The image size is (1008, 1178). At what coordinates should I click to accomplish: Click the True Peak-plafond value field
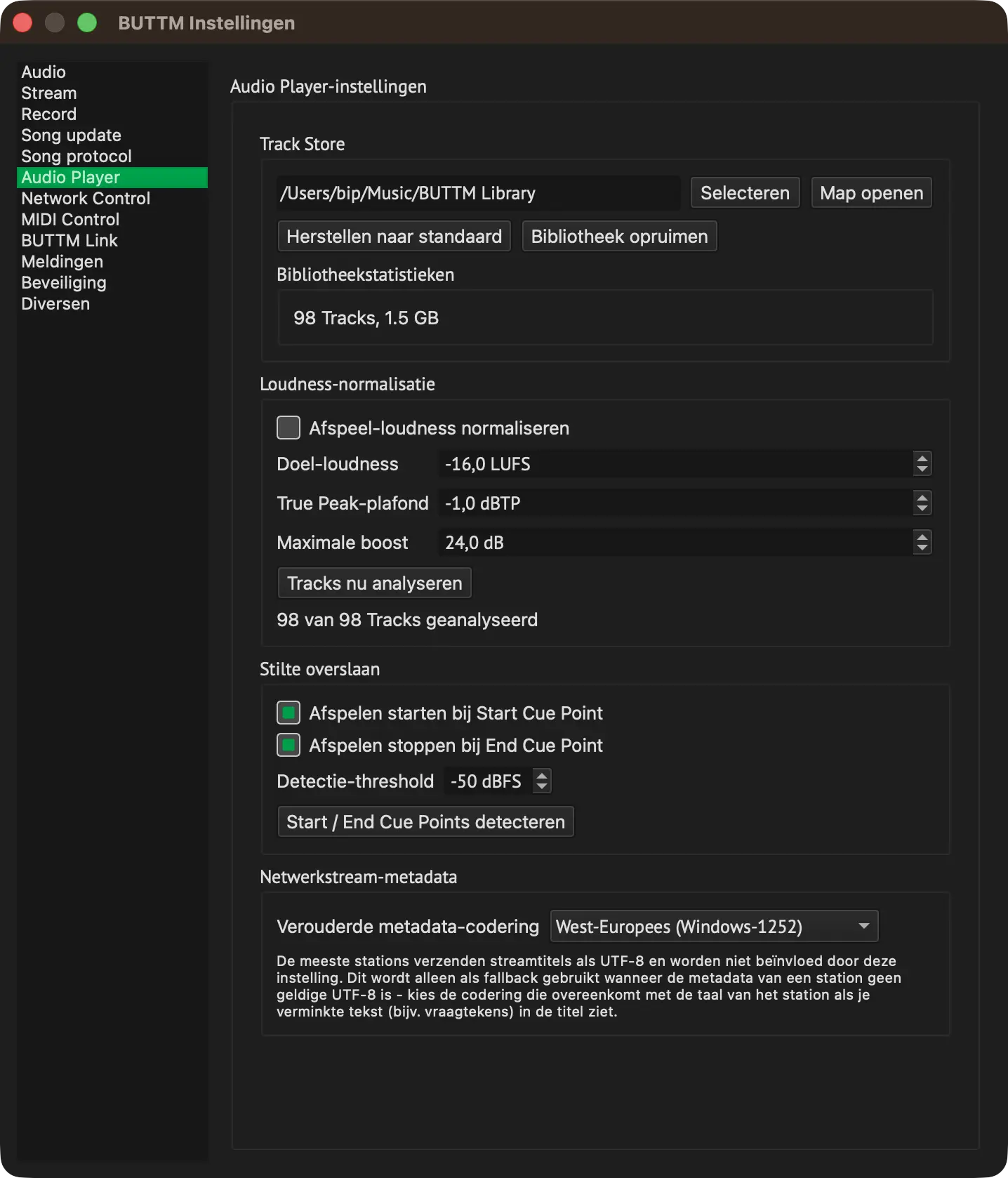(675, 503)
